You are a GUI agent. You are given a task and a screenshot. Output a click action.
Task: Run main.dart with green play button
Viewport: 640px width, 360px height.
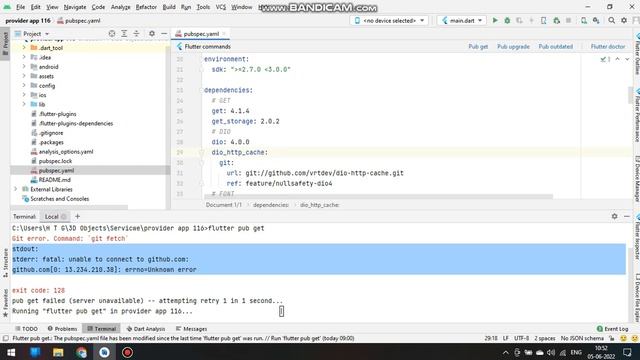point(495,20)
